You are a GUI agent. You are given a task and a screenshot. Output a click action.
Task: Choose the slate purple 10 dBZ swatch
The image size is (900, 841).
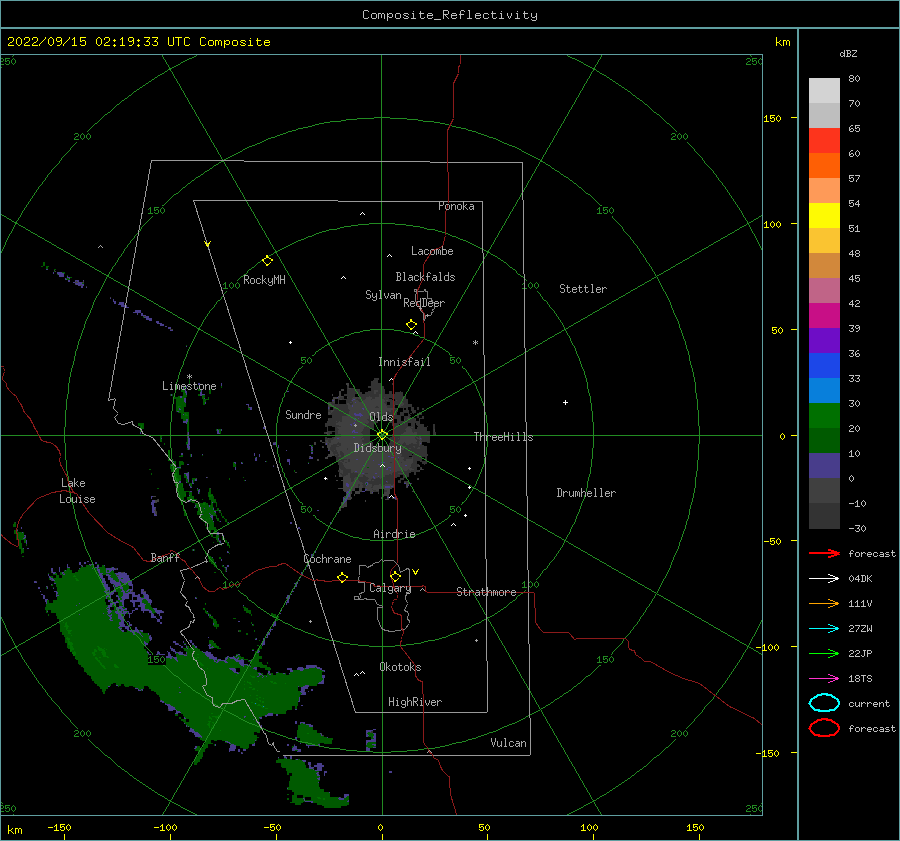point(824,466)
